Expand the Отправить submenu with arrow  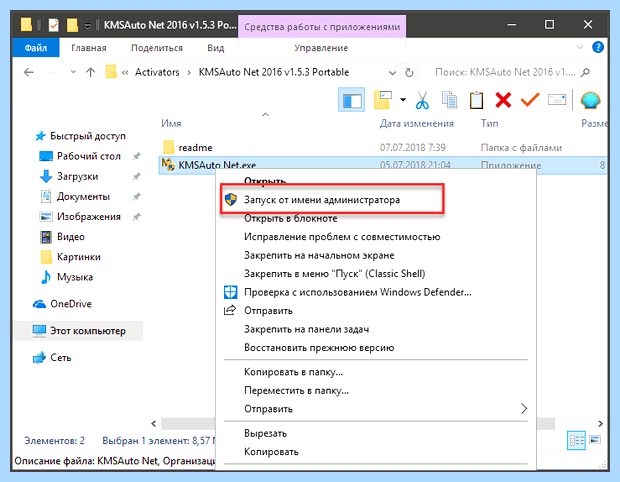coord(524,408)
